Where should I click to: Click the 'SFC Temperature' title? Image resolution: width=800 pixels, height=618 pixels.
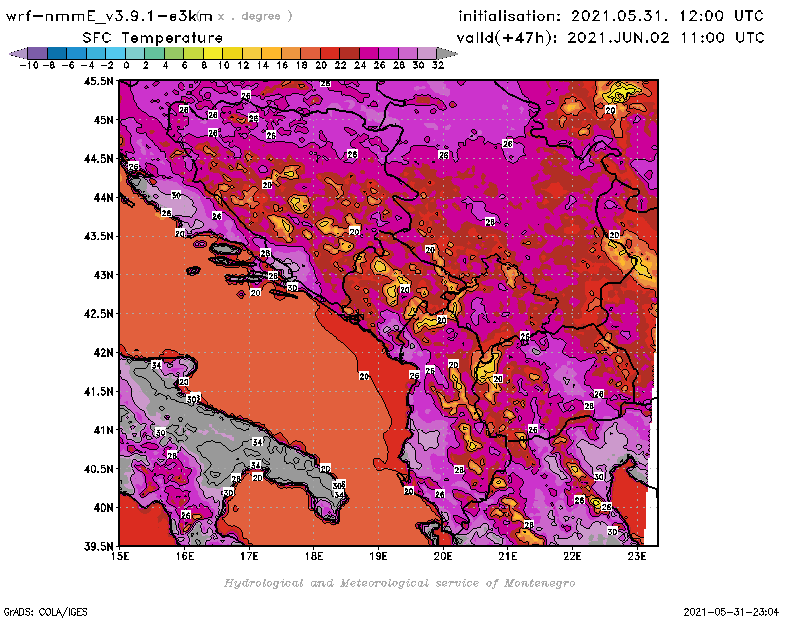click(x=153, y=38)
